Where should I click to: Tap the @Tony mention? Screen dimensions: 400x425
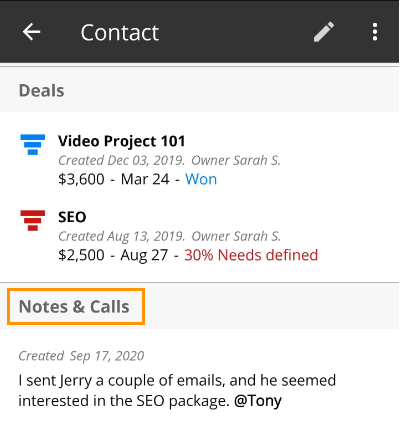pos(258,401)
